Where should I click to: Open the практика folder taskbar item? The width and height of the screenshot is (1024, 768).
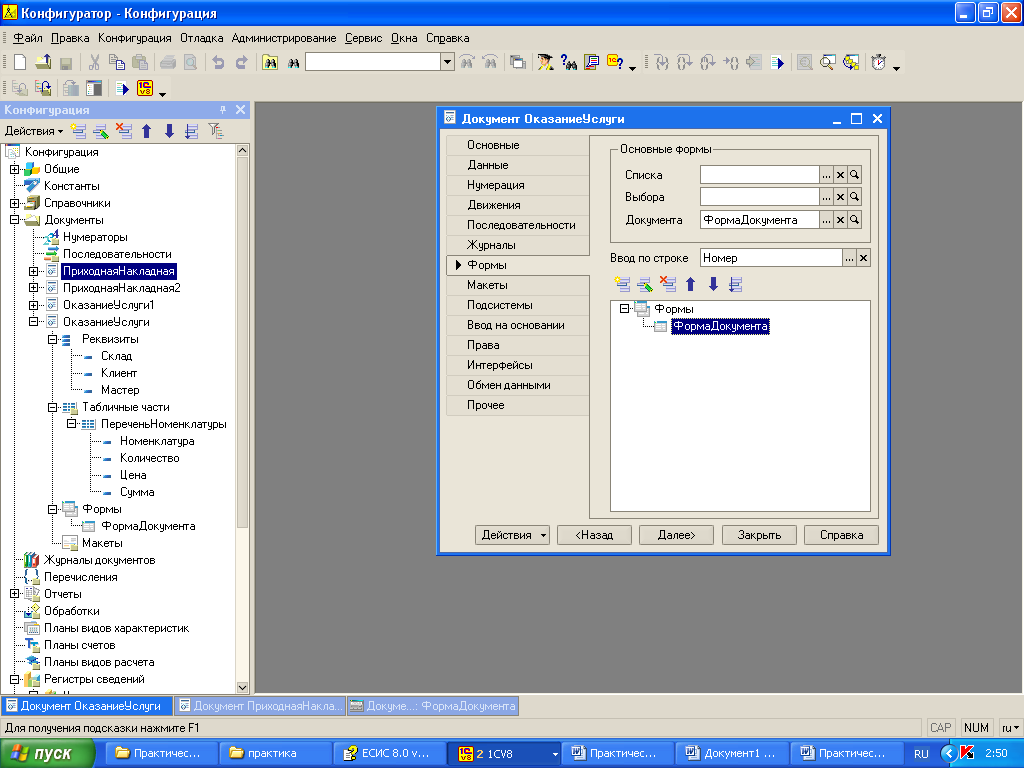tap(275, 754)
